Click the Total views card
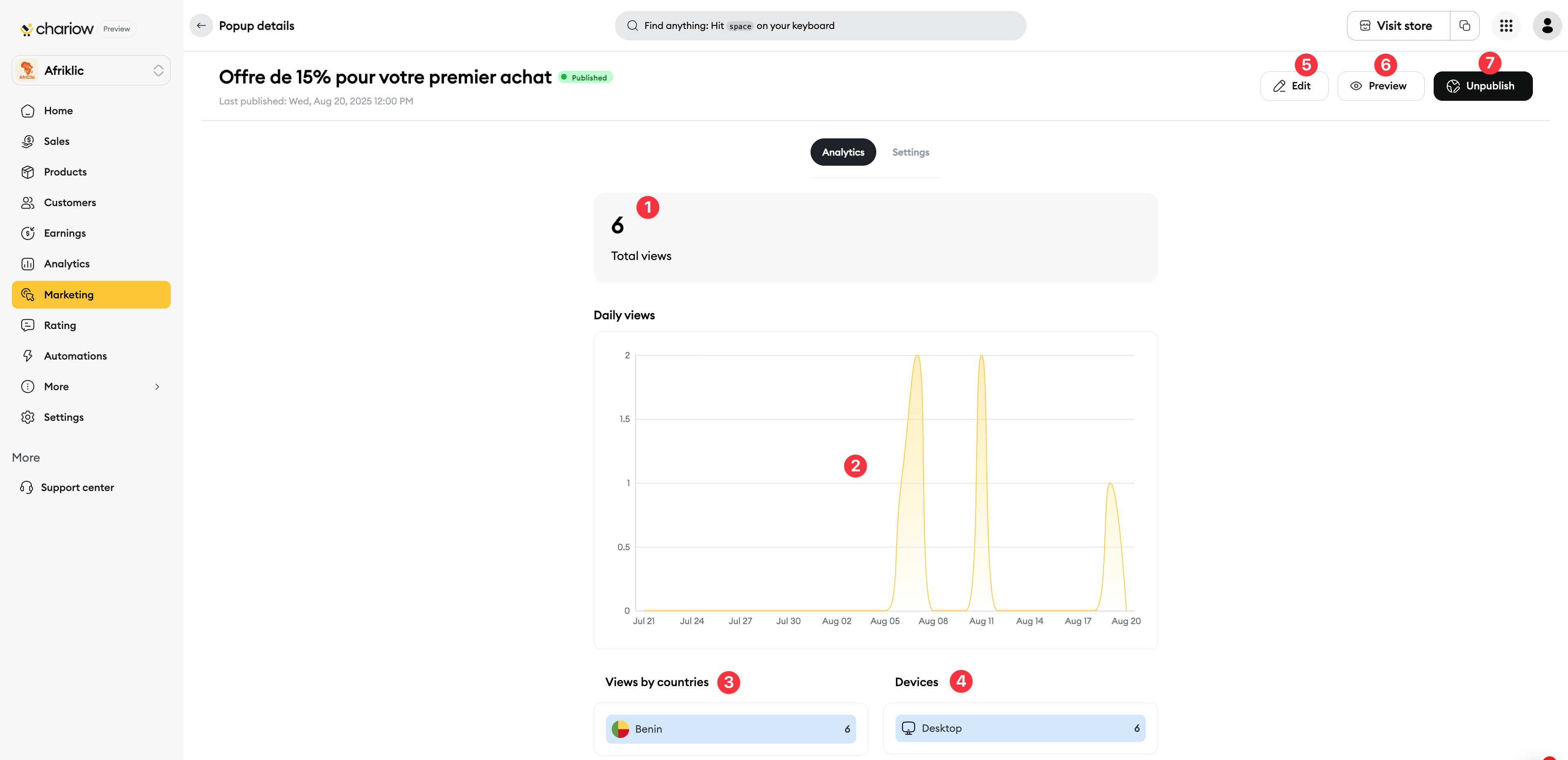Screen dimensions: 1568x760 click(875, 238)
